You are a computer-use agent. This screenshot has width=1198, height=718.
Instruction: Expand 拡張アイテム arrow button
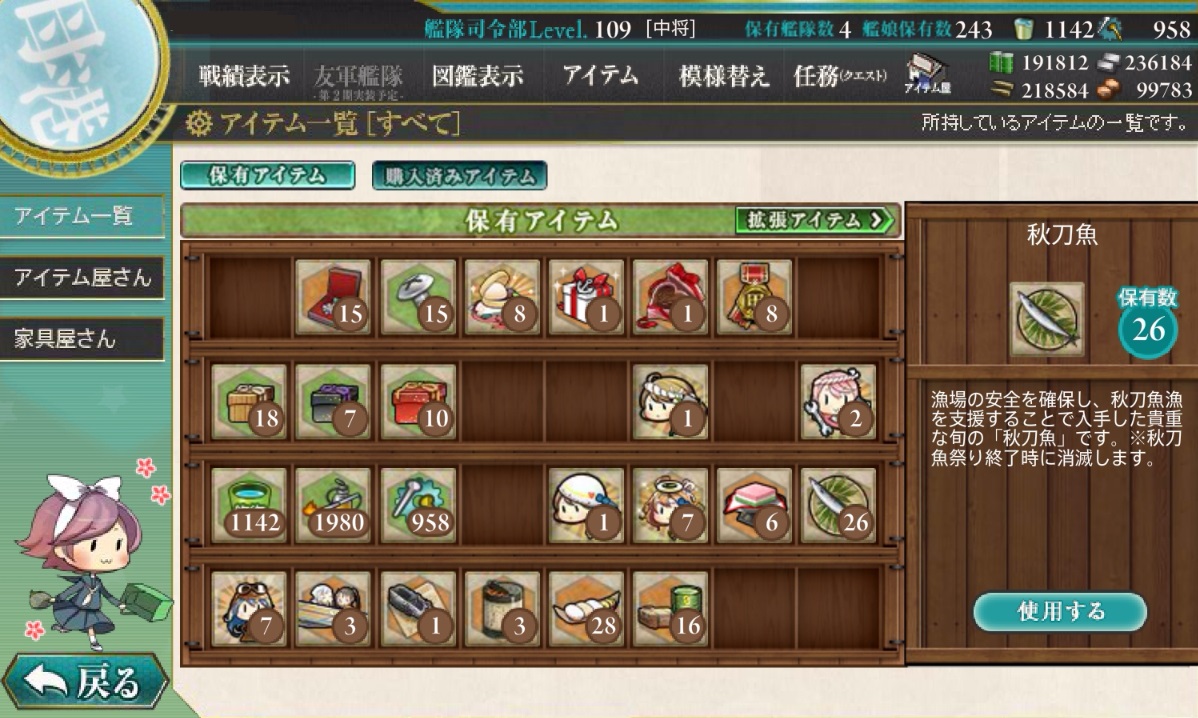pos(815,220)
